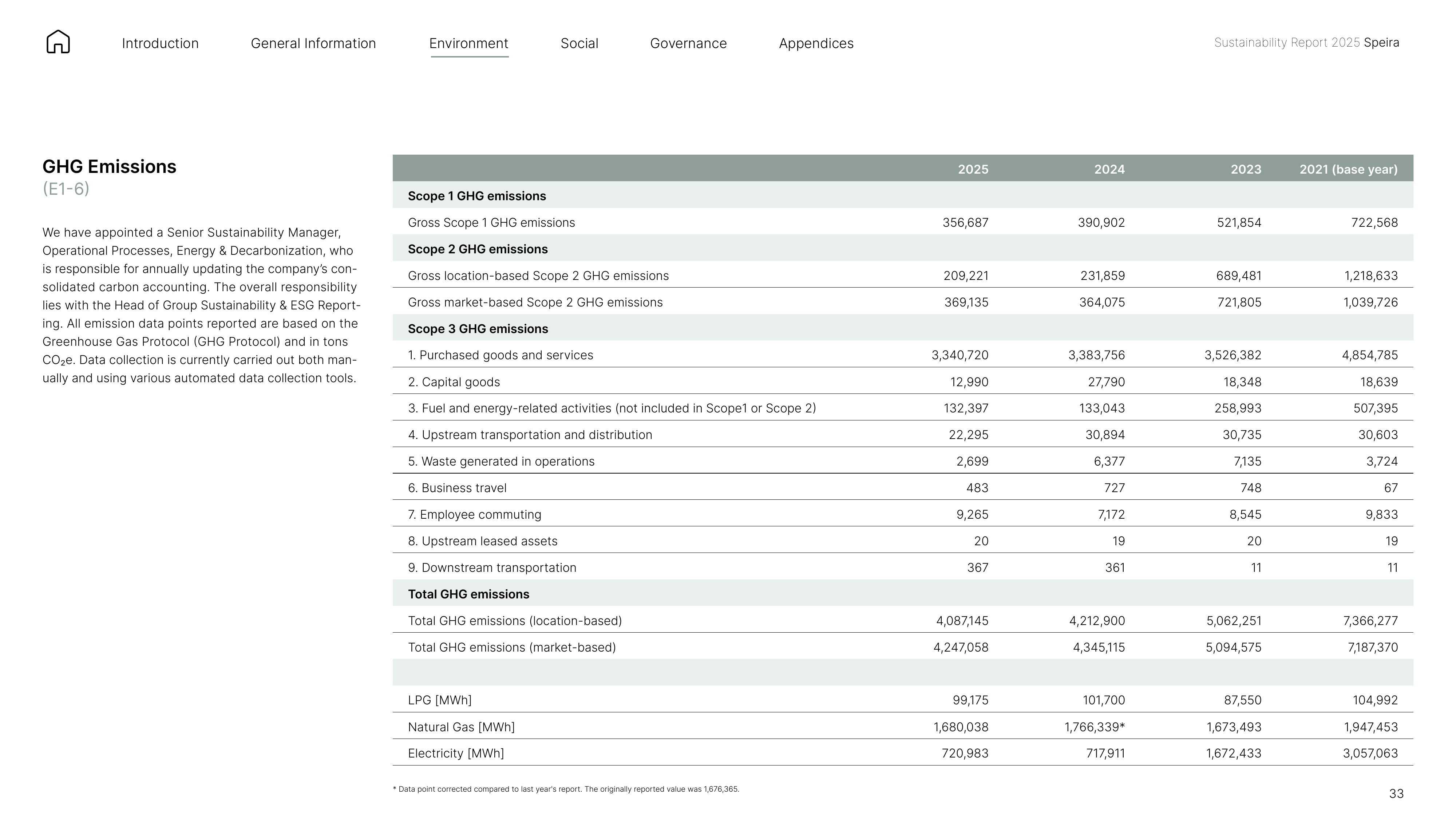Viewport: 1456px width, 819px height.
Task: Open the Appendices section
Action: tap(816, 44)
